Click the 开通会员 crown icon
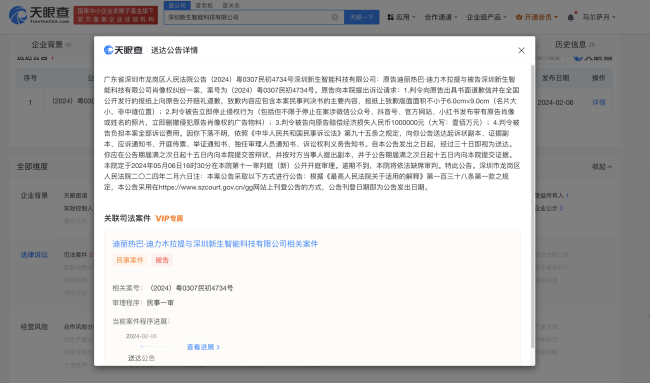This screenshot has height=383, width=650. coord(519,17)
